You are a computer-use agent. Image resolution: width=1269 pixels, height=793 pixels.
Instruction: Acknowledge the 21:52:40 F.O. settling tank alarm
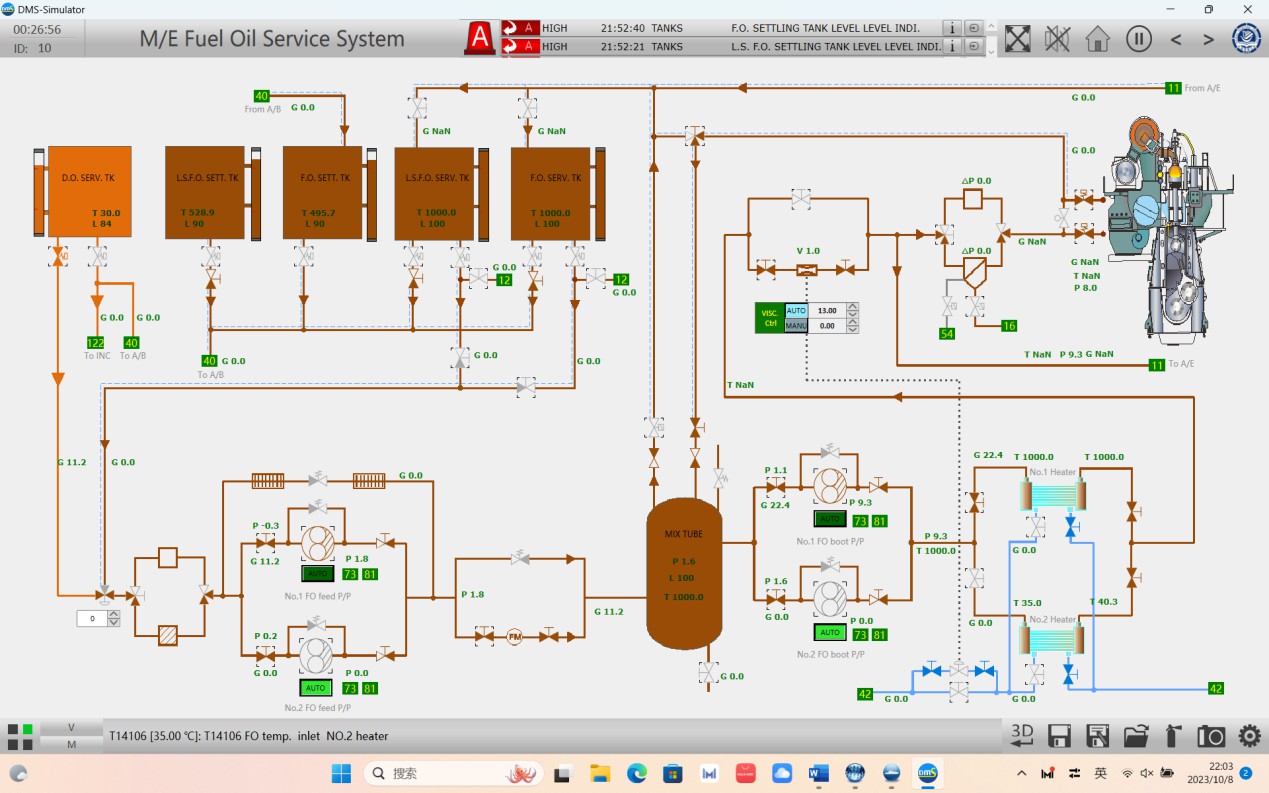pyautogui.click(x=520, y=28)
